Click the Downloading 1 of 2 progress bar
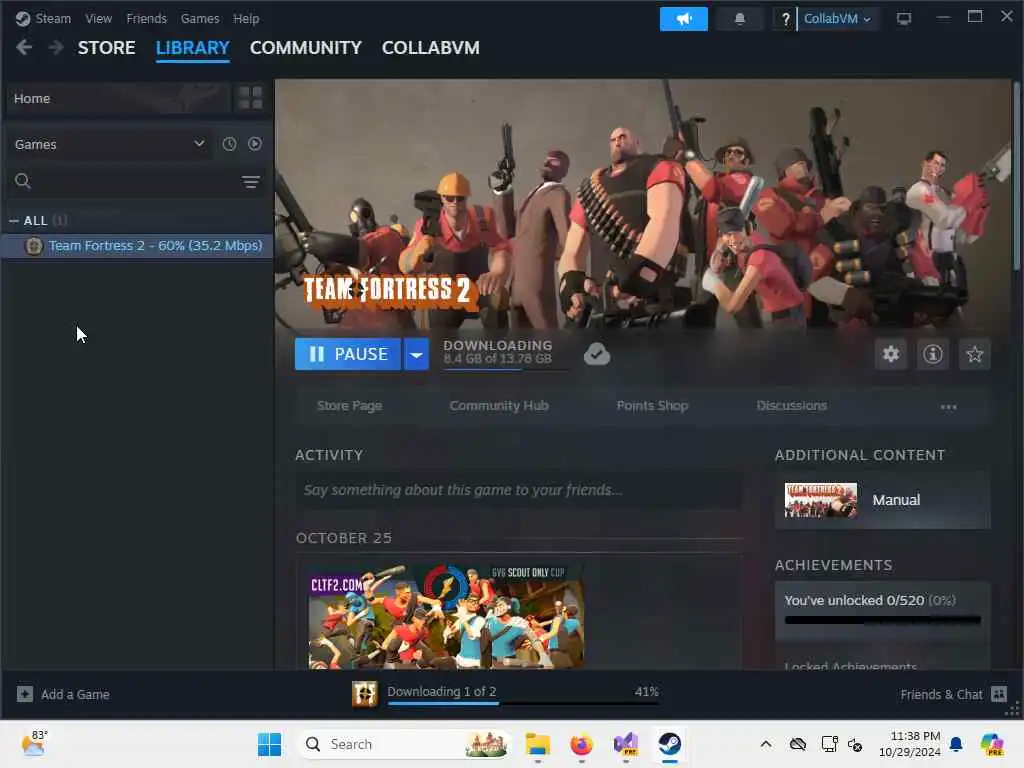 (523, 703)
